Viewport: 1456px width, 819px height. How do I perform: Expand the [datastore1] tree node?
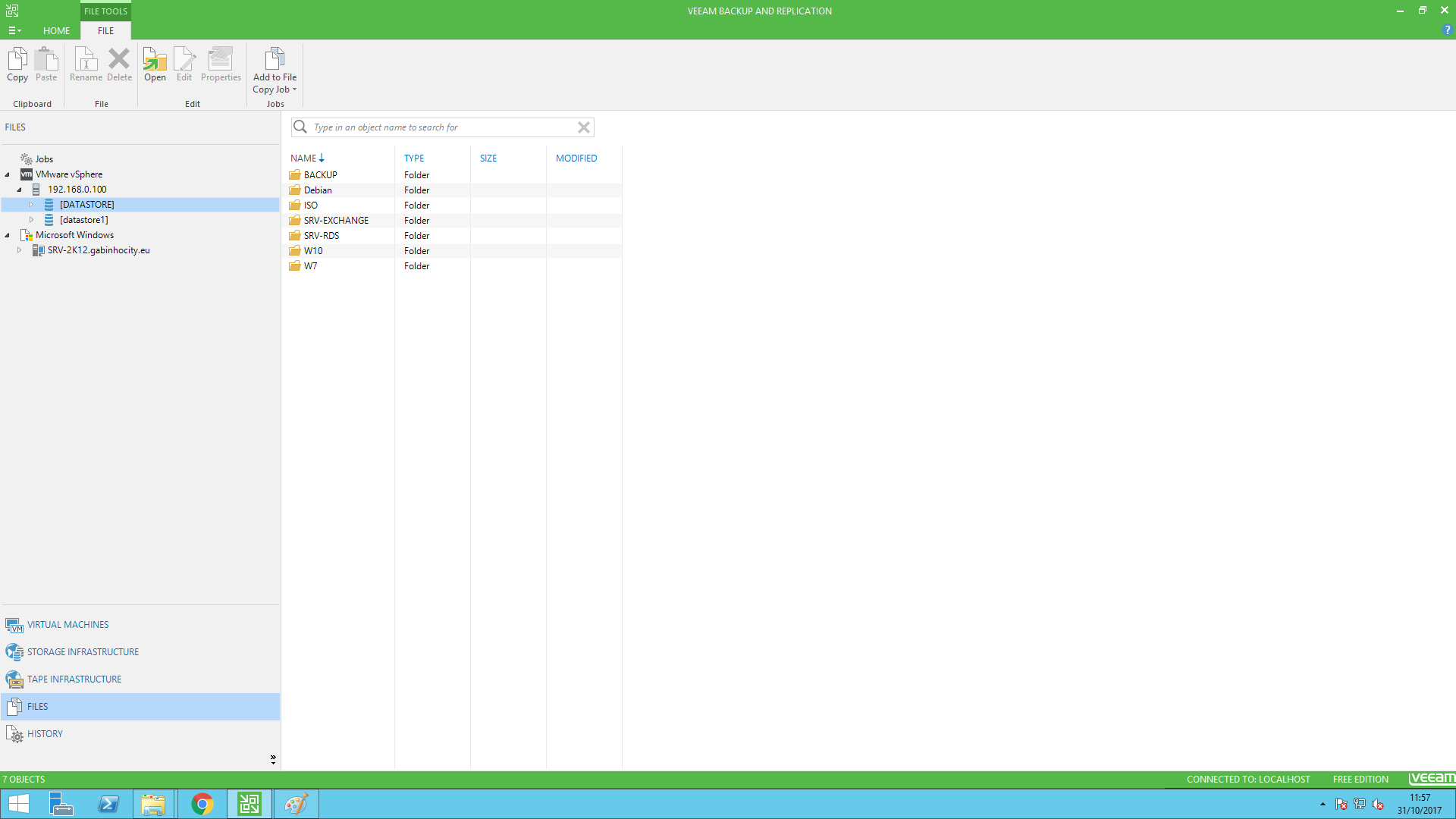click(32, 220)
